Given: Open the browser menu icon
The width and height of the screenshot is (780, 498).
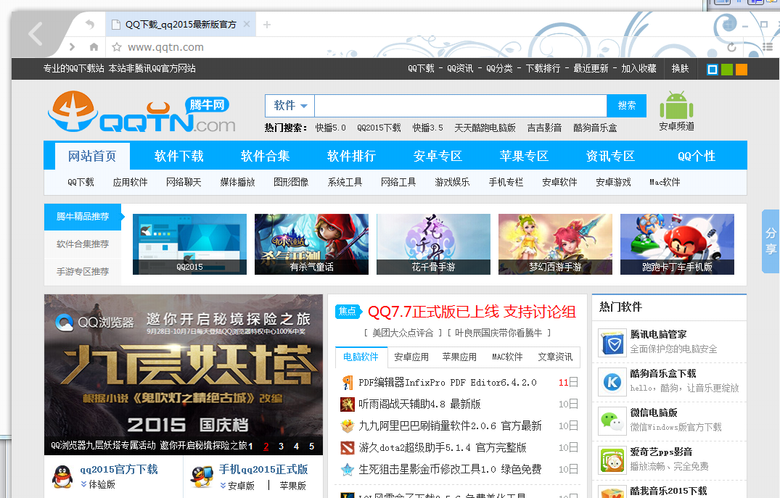Looking at the screenshot, I should pyautogui.click(x=768, y=47).
